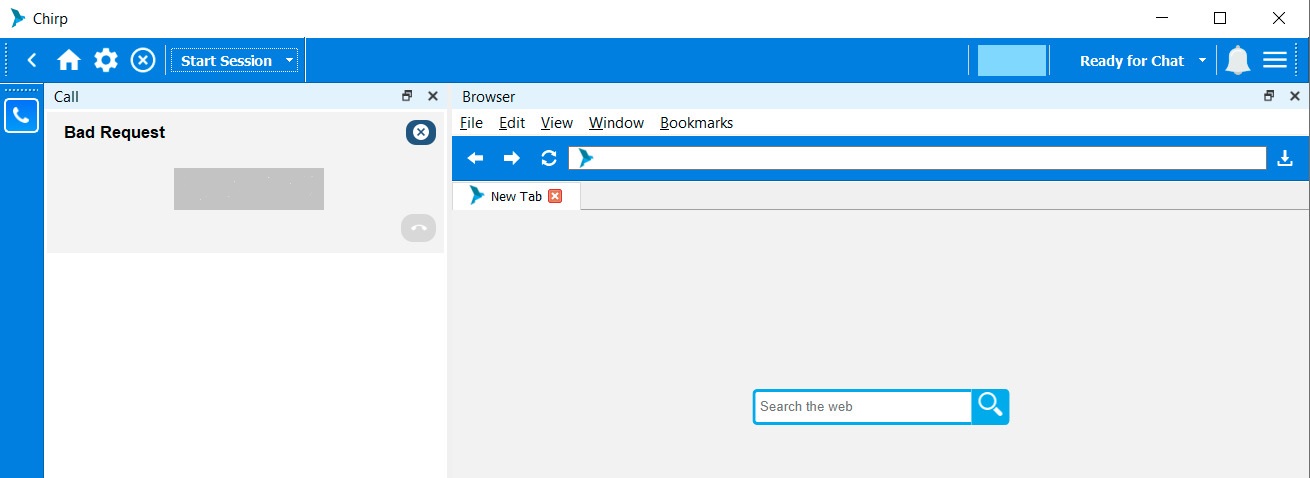This screenshot has width=1310, height=478.
Task: Open the browser downloads icon
Action: [1286, 158]
